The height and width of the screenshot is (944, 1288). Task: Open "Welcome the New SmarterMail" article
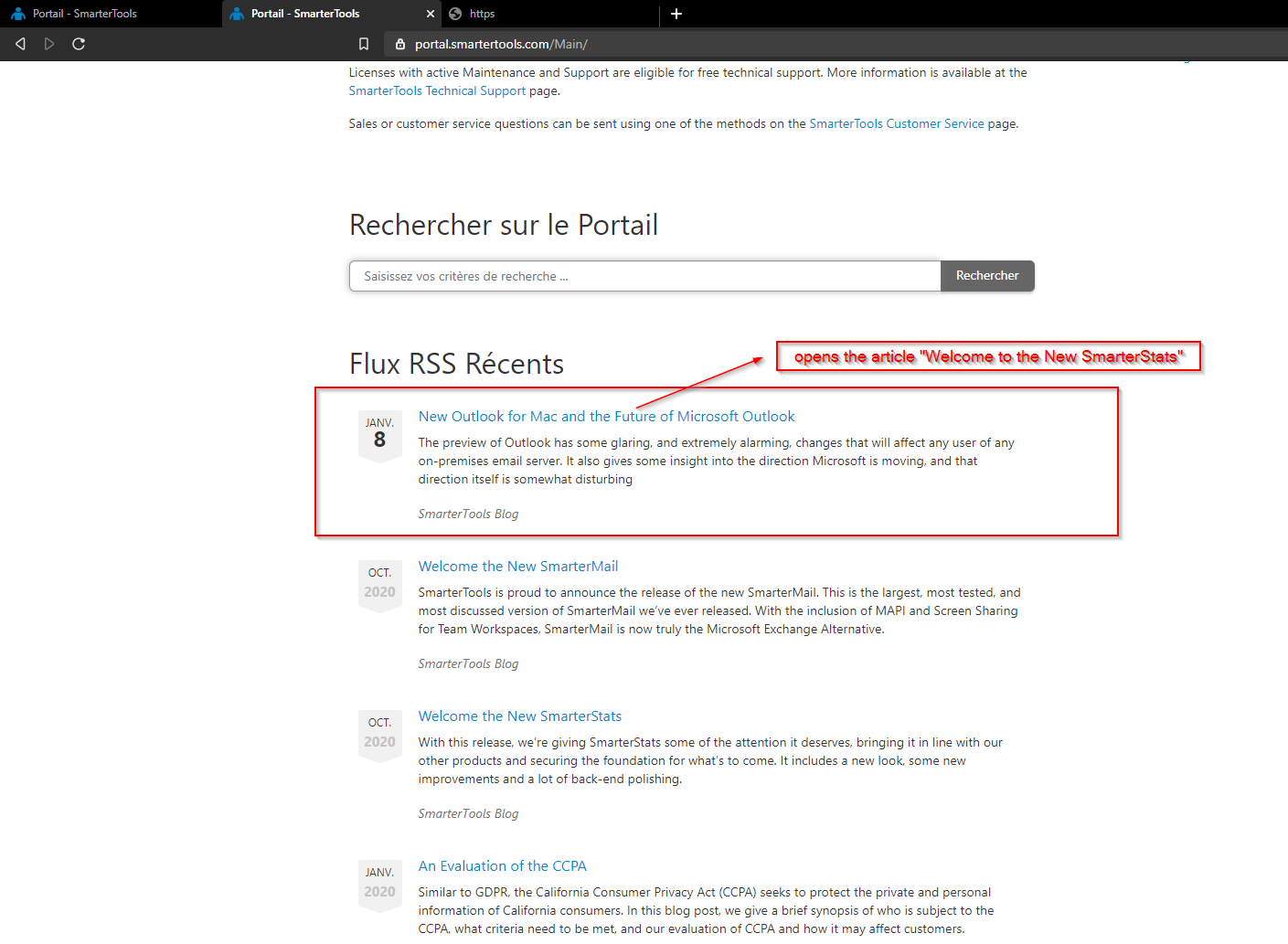(x=517, y=567)
